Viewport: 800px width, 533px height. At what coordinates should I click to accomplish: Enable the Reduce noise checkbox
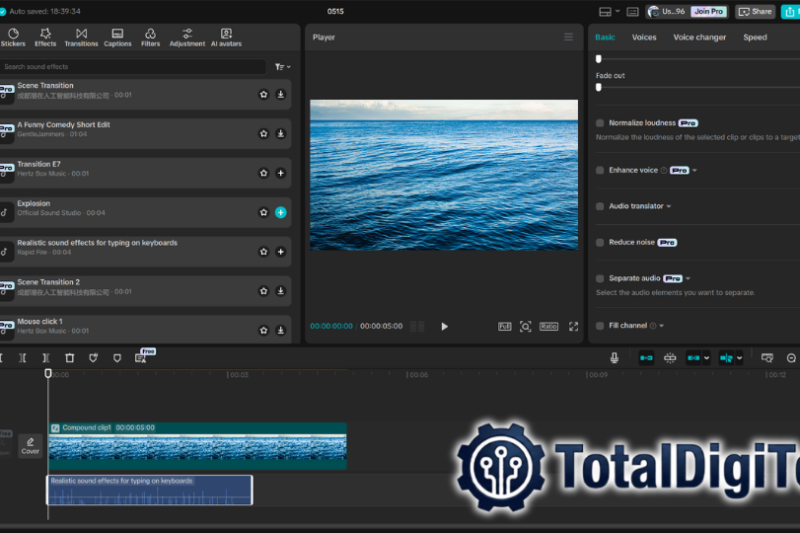pyautogui.click(x=600, y=242)
